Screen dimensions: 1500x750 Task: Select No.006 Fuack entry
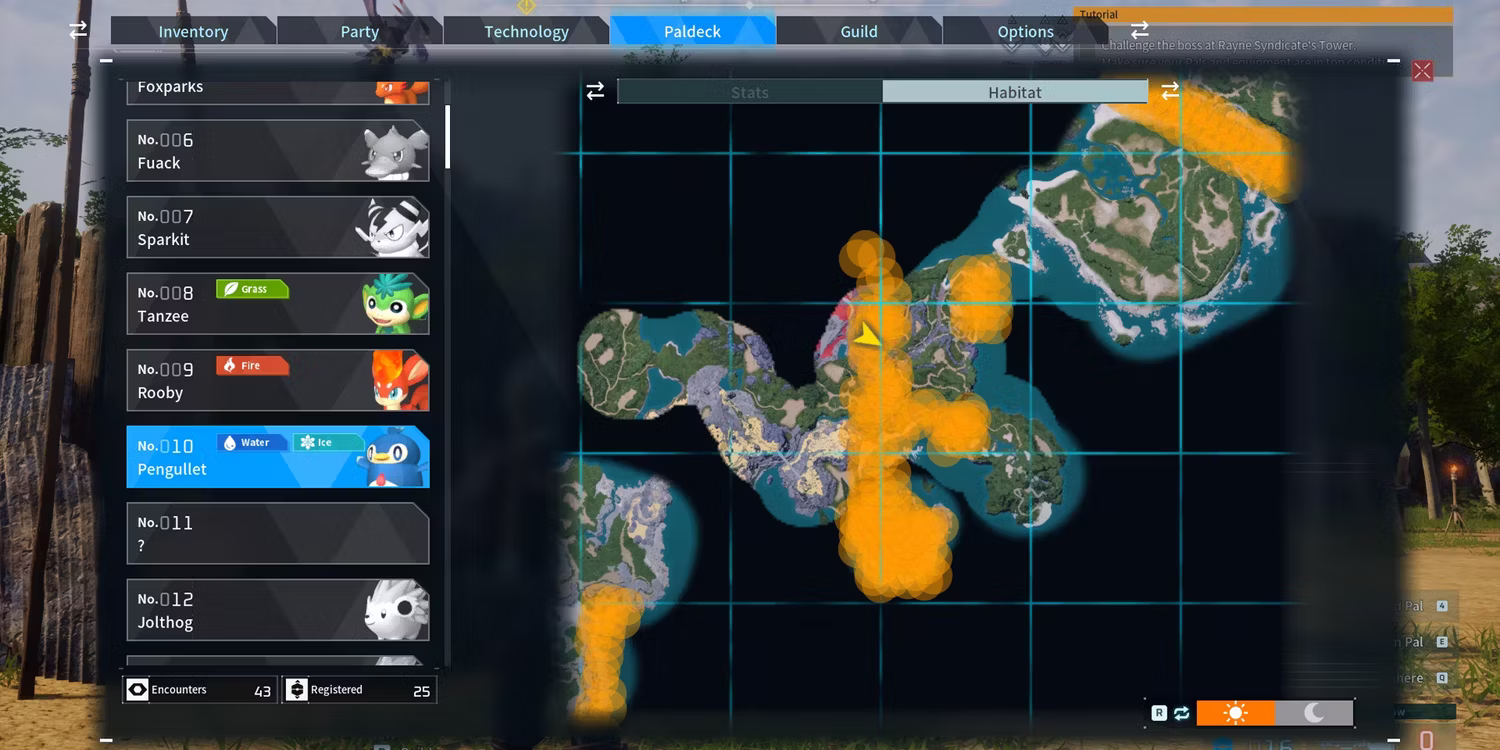278,151
